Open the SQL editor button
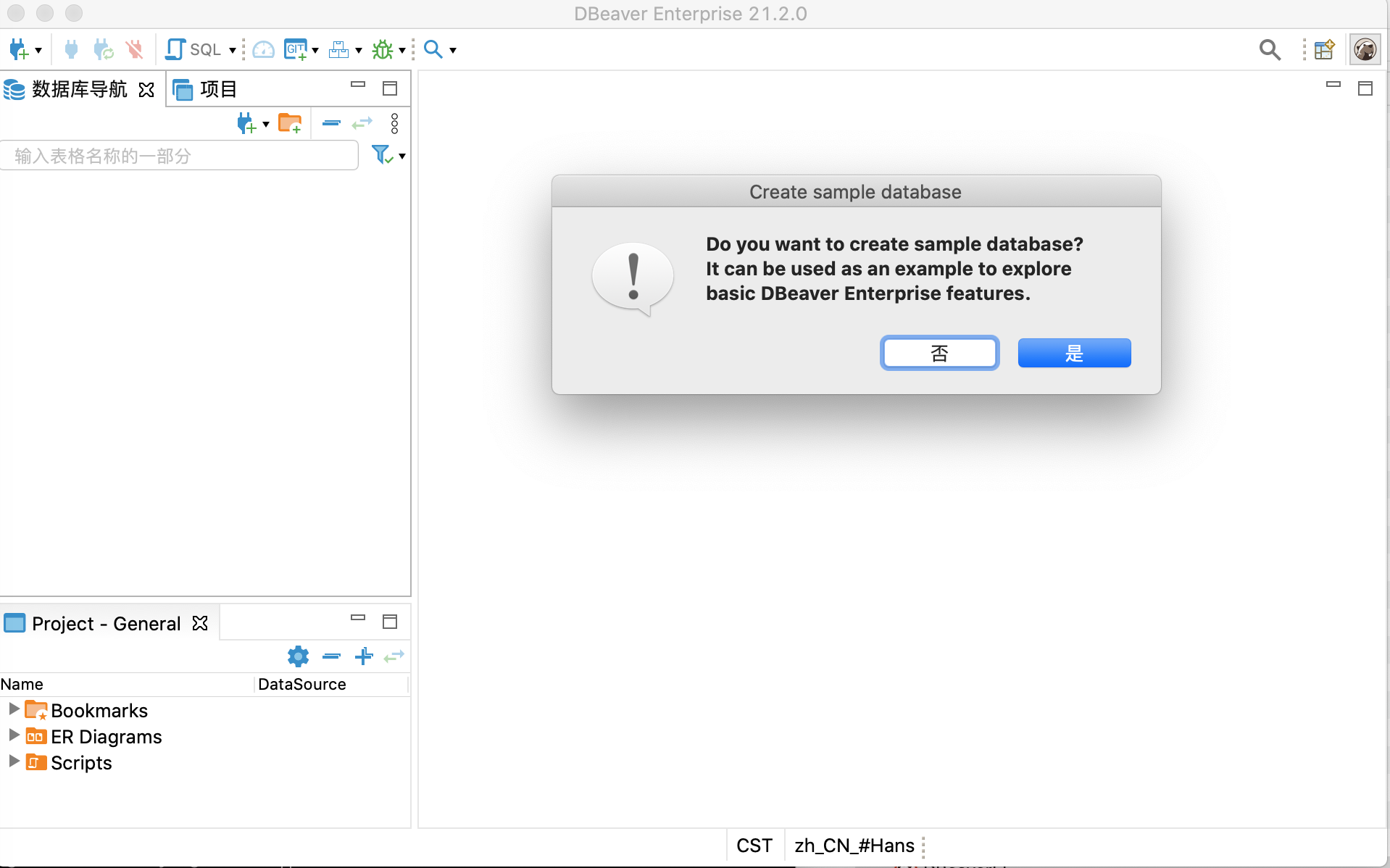Screen dimensions: 1390x868 coord(193,49)
